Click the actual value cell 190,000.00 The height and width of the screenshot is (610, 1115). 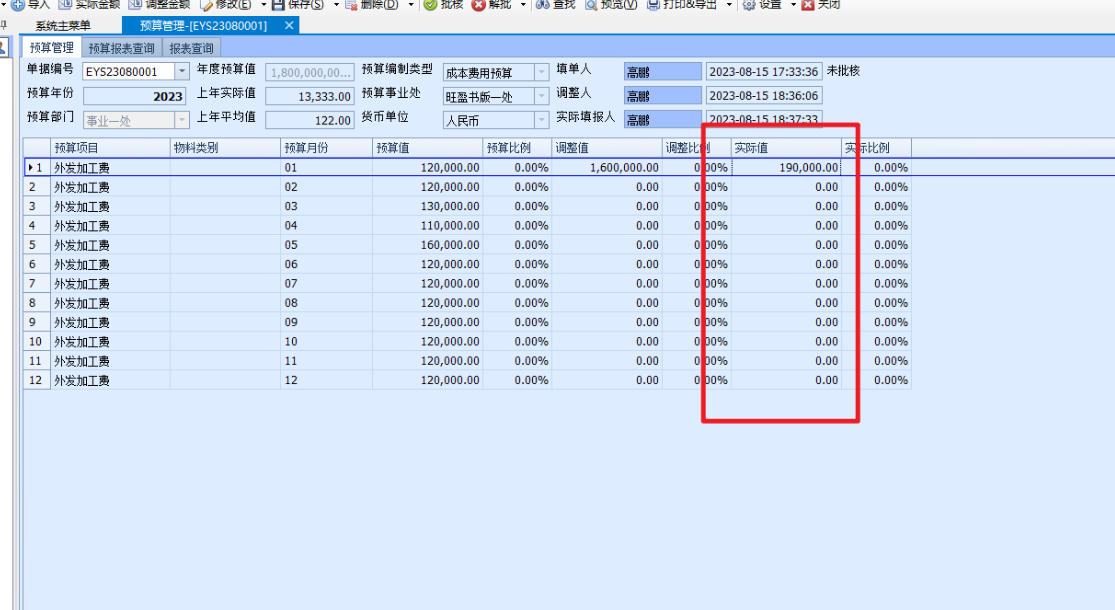point(786,168)
